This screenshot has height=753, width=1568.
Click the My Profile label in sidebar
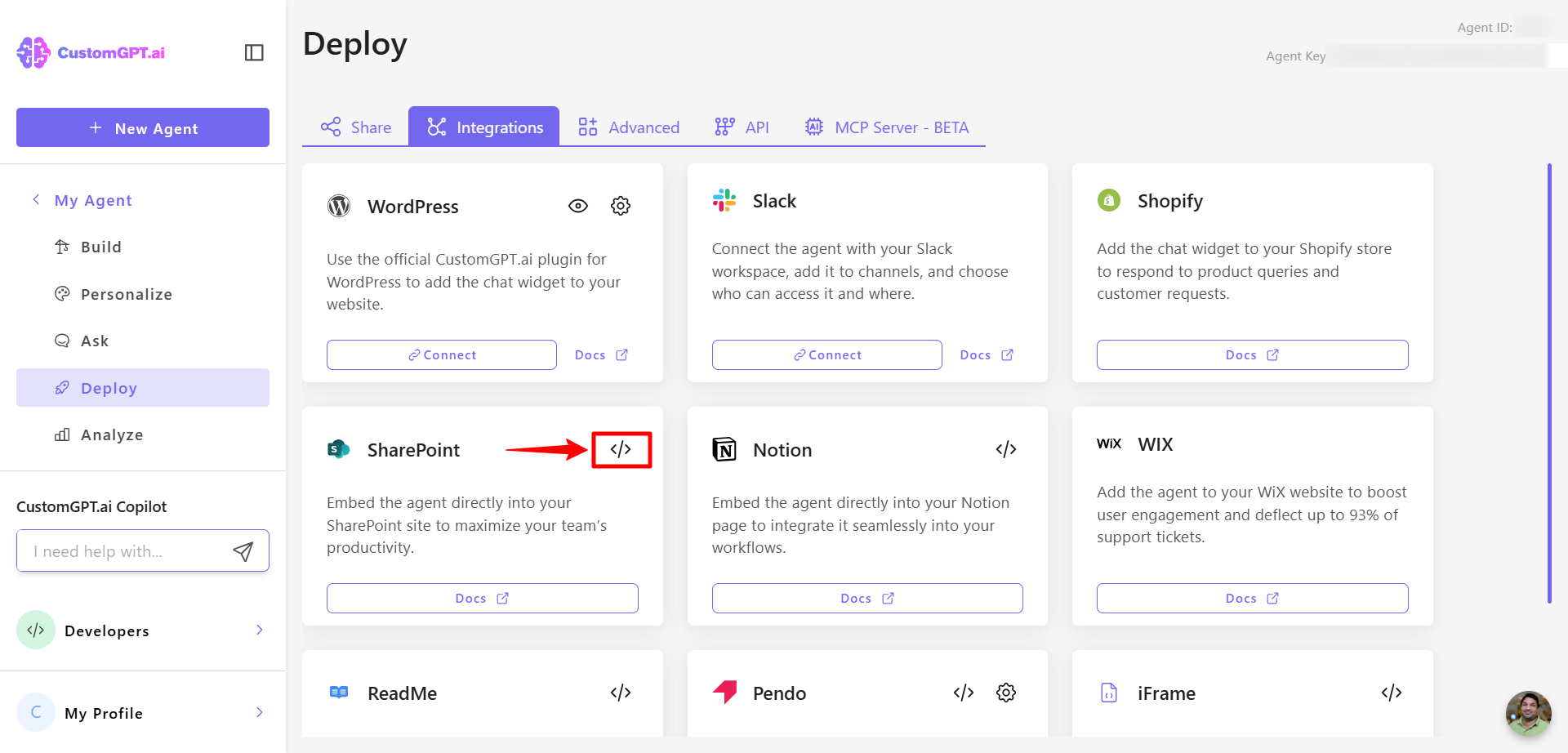(x=104, y=713)
